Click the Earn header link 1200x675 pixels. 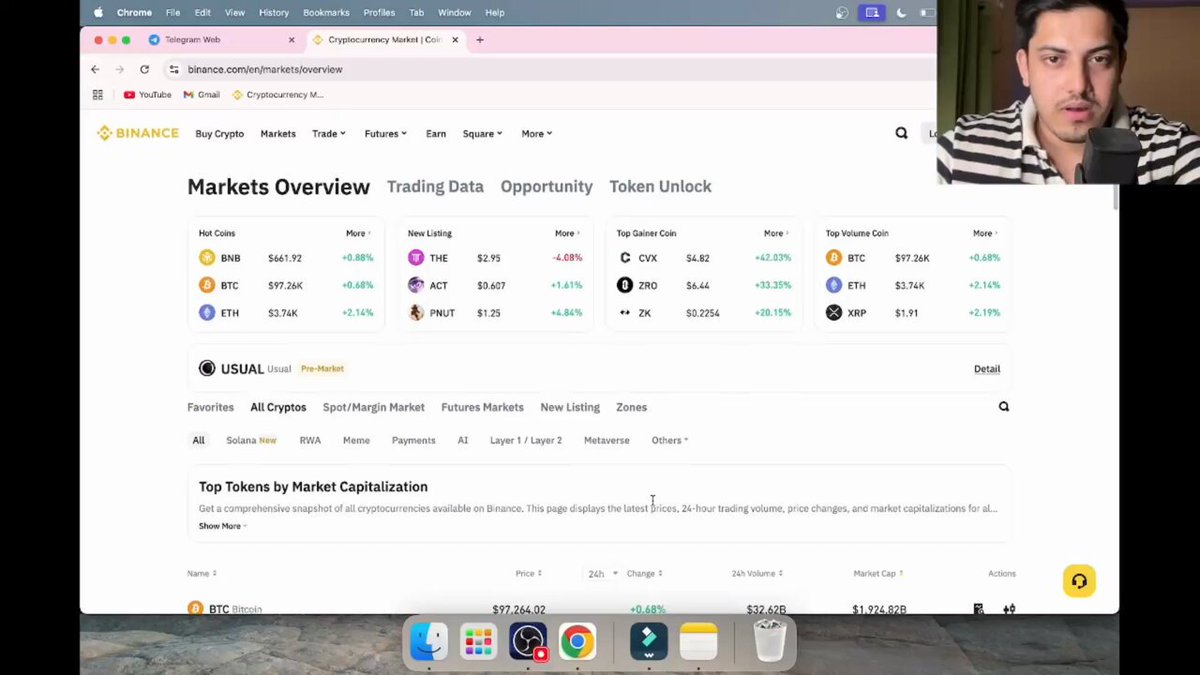[436, 133]
